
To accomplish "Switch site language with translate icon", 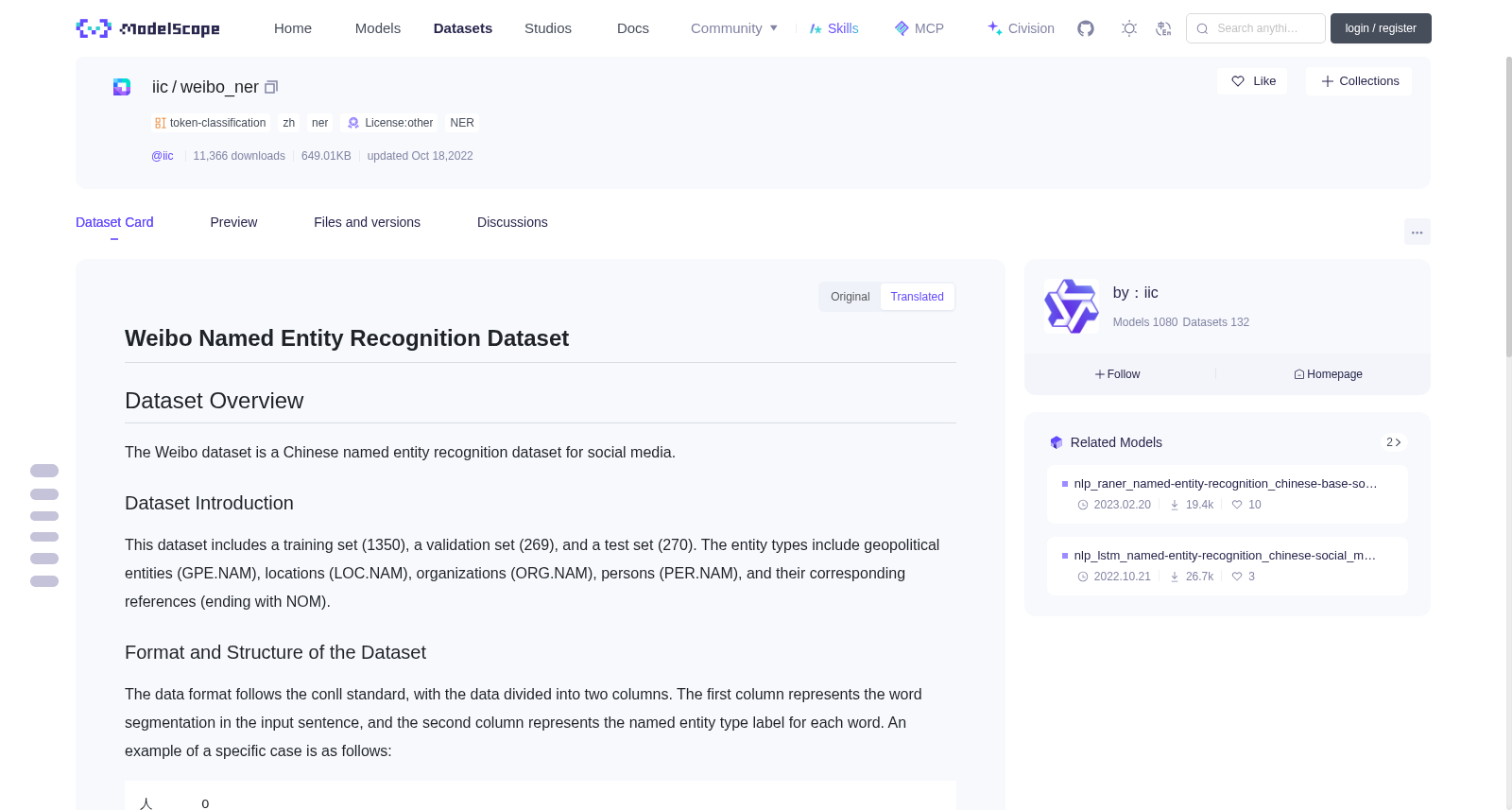I will tap(1163, 28).
